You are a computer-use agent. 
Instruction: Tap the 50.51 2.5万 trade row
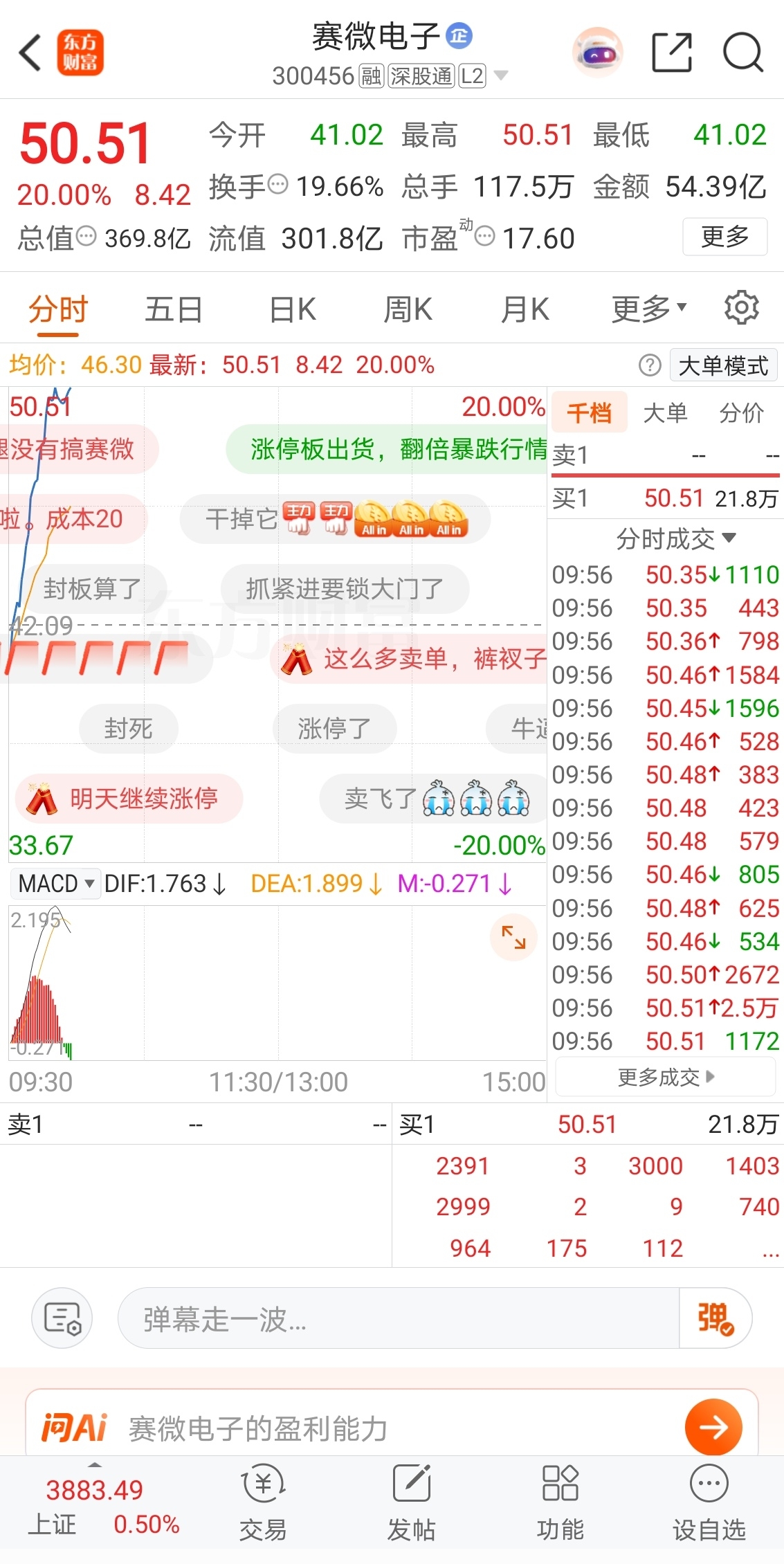[x=665, y=1008]
